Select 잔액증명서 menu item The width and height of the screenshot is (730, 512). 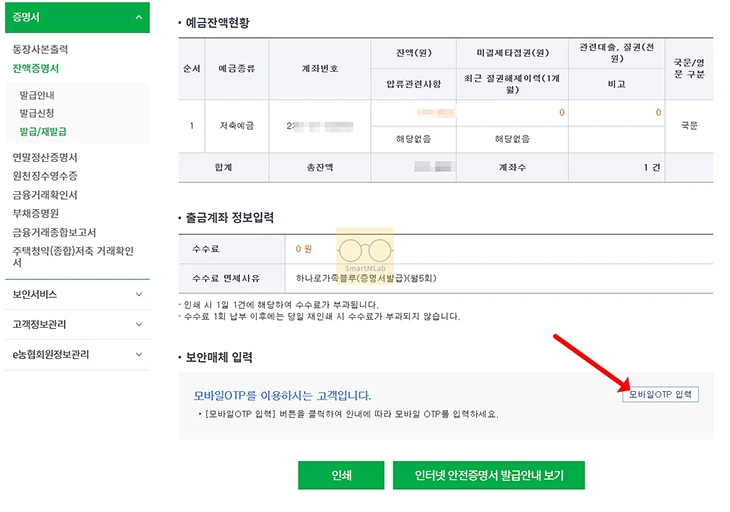[35, 68]
